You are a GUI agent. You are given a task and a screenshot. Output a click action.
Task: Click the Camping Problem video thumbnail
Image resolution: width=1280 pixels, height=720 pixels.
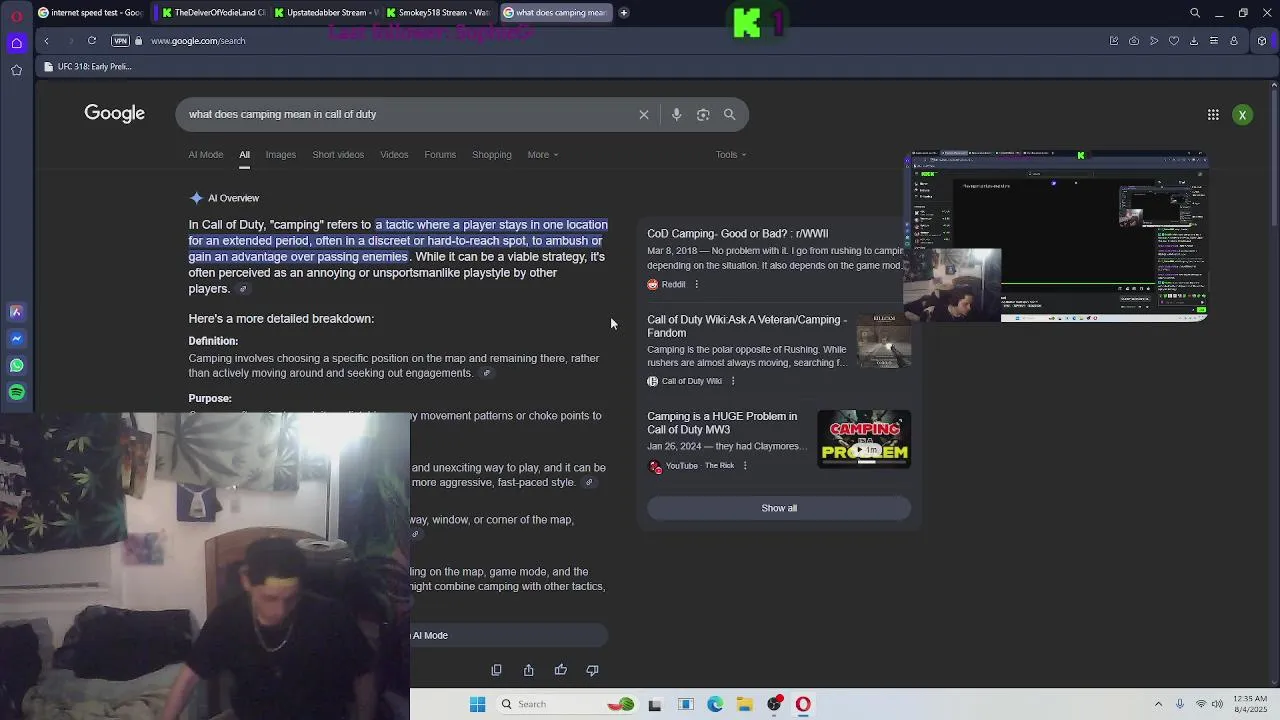coord(864,439)
